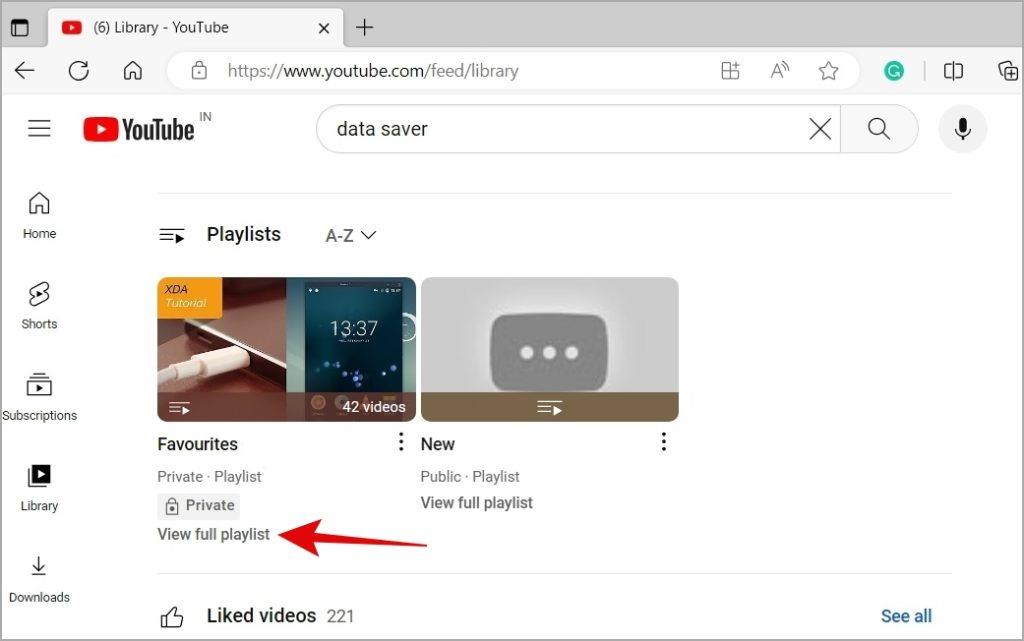
Task: Open Shorts from the sidebar
Action: [x=39, y=305]
